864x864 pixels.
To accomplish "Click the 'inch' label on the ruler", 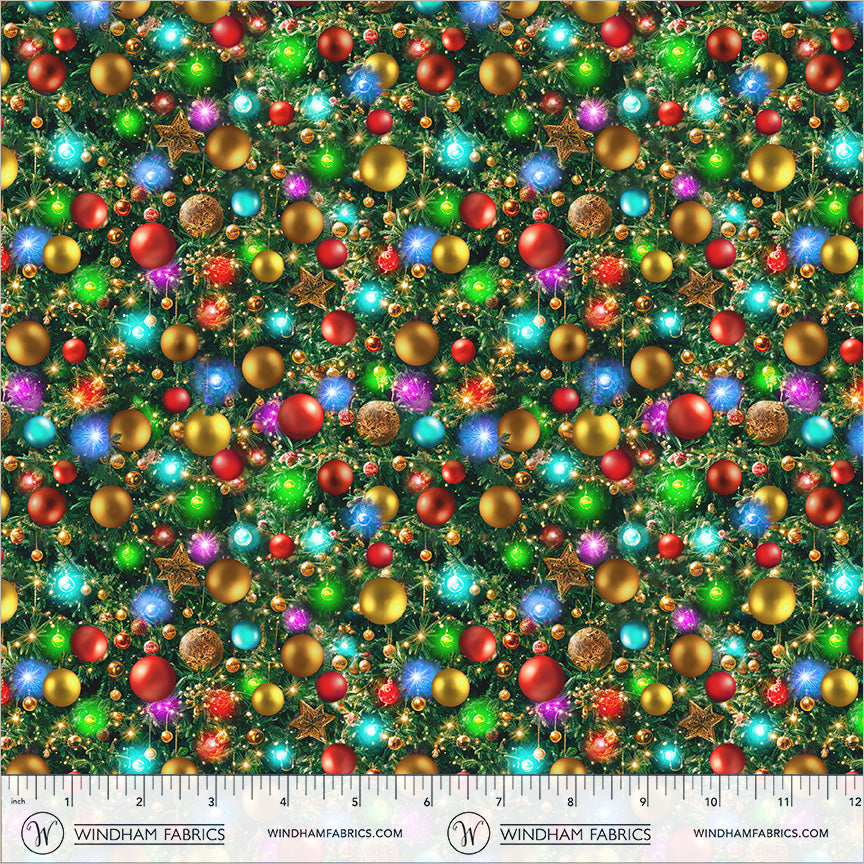I will tap(16, 802).
